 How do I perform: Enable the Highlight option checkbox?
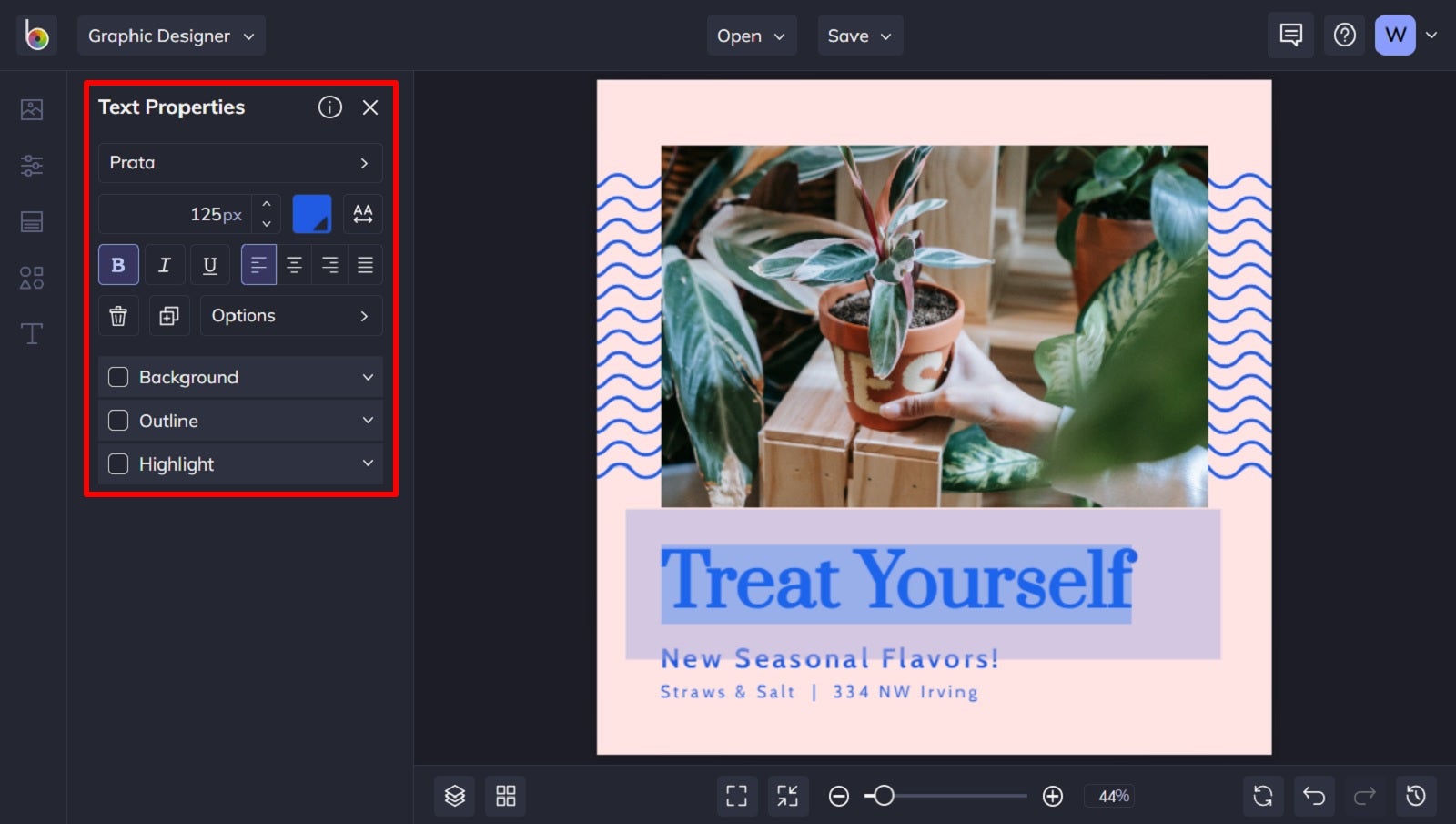pos(117,463)
